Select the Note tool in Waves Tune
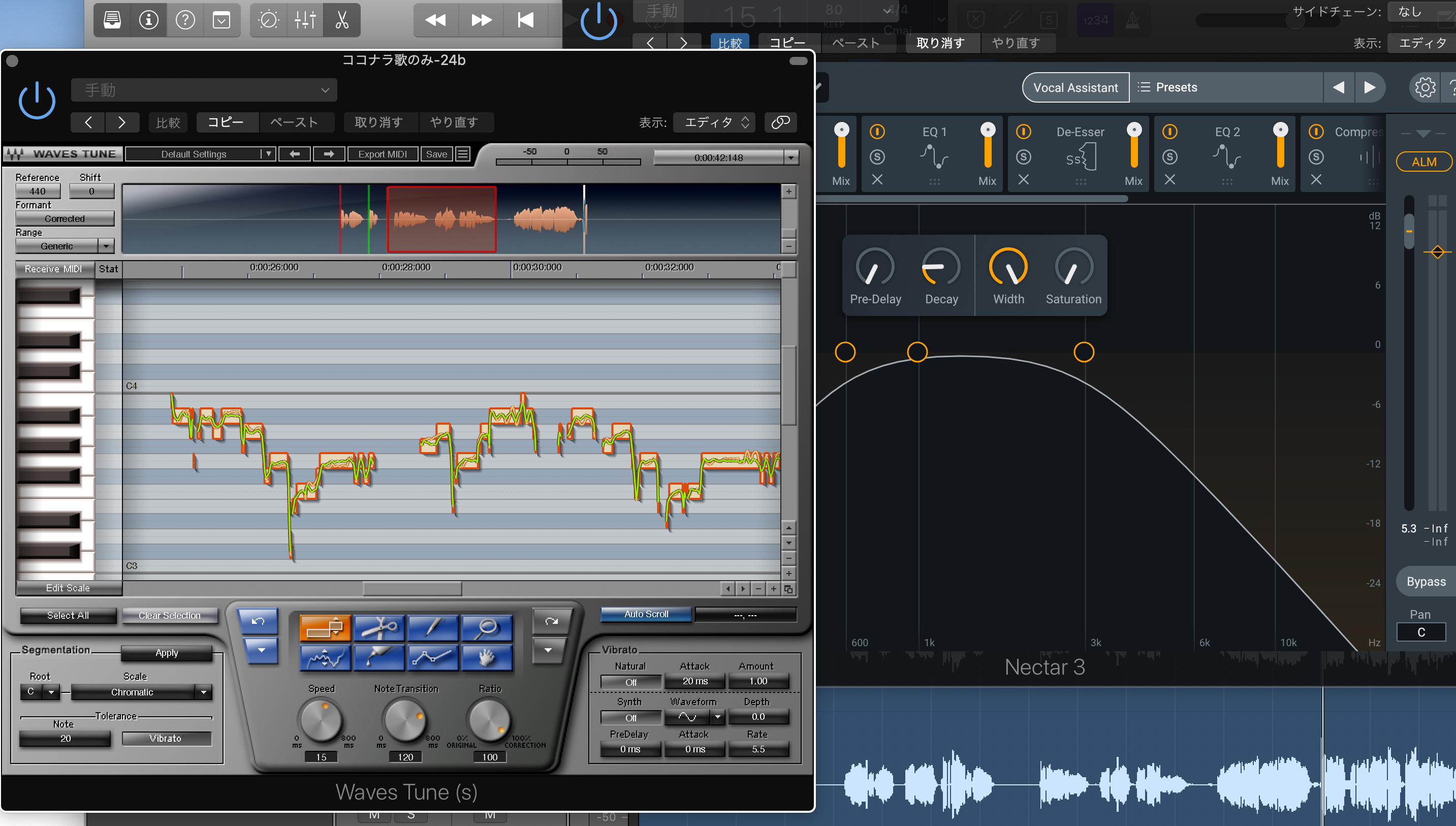Image resolution: width=1456 pixels, height=826 pixels. coord(325,628)
